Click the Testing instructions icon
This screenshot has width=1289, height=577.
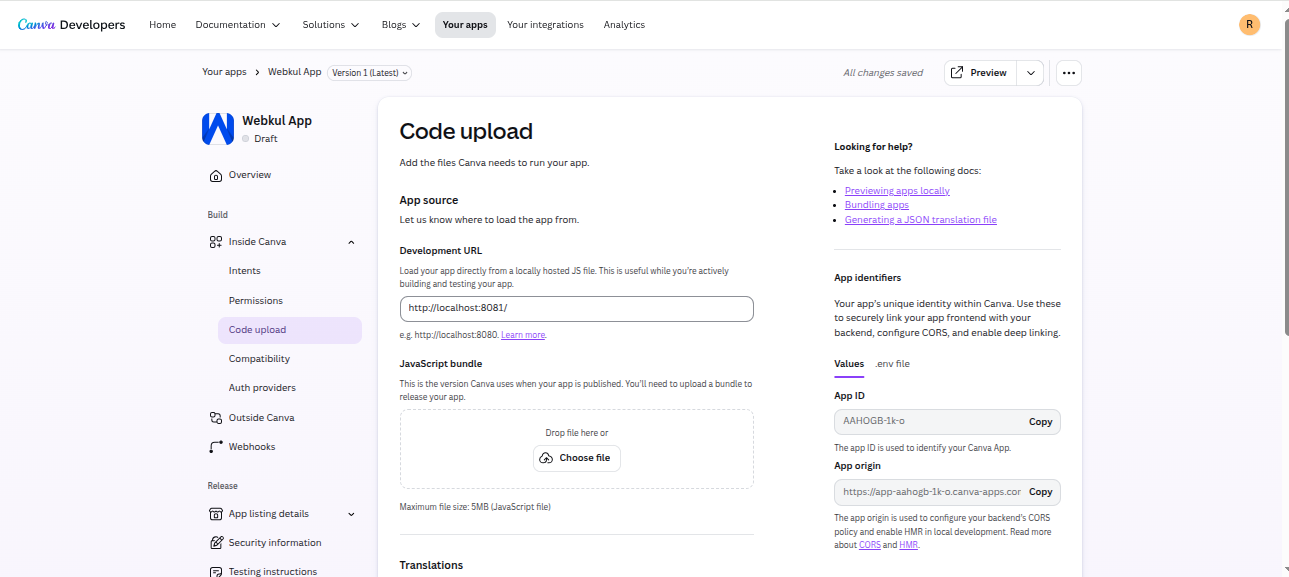[216, 571]
